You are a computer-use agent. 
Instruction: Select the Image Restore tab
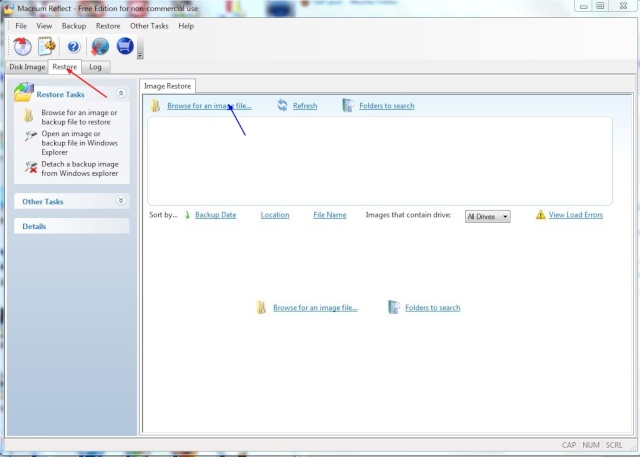pos(167,86)
